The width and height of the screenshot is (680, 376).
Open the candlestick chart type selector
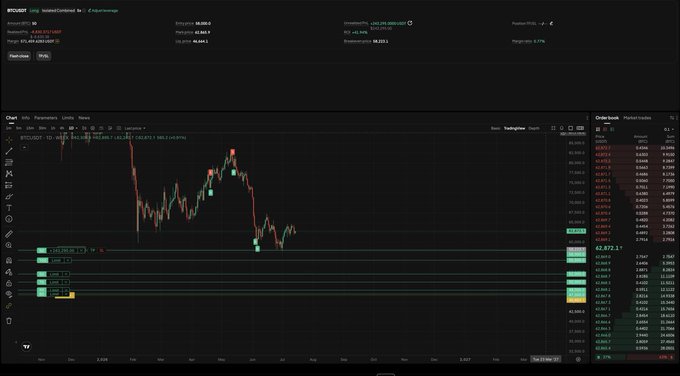84,128
